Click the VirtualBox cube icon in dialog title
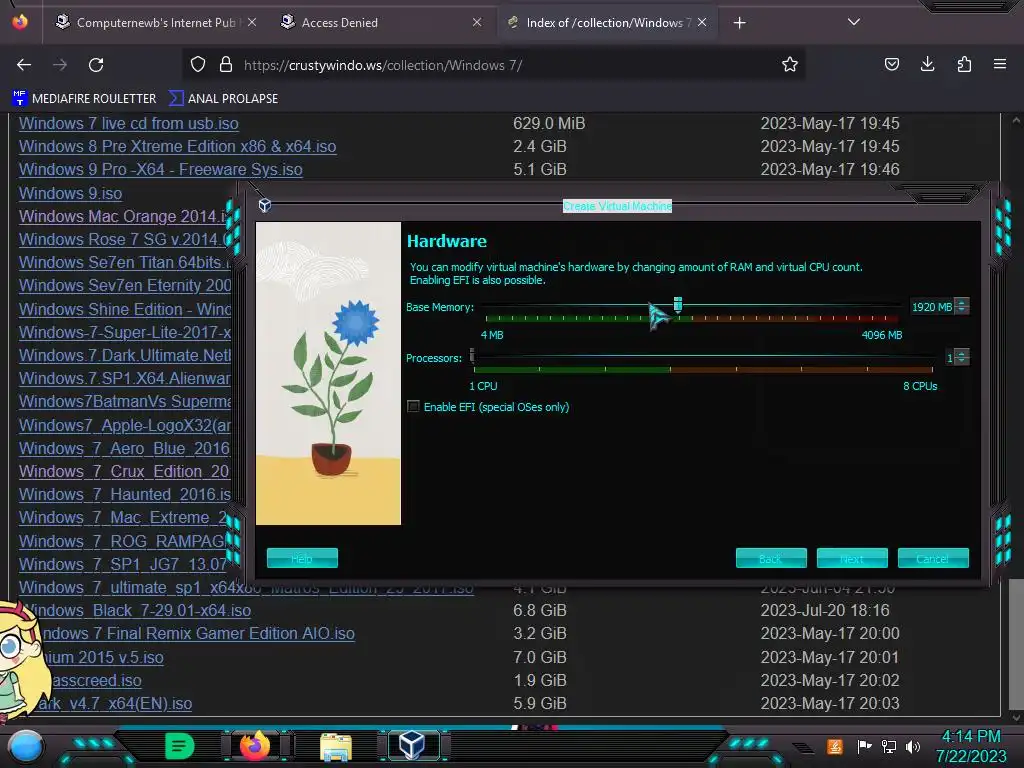This screenshot has height=768, width=1024. click(x=264, y=206)
